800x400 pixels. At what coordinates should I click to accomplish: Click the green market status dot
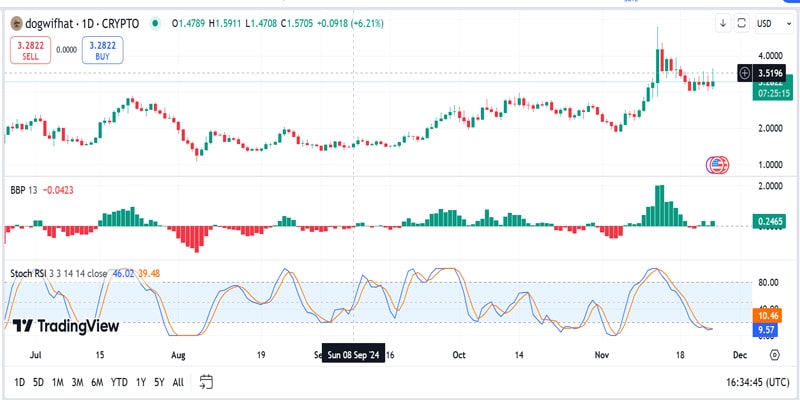coord(156,23)
